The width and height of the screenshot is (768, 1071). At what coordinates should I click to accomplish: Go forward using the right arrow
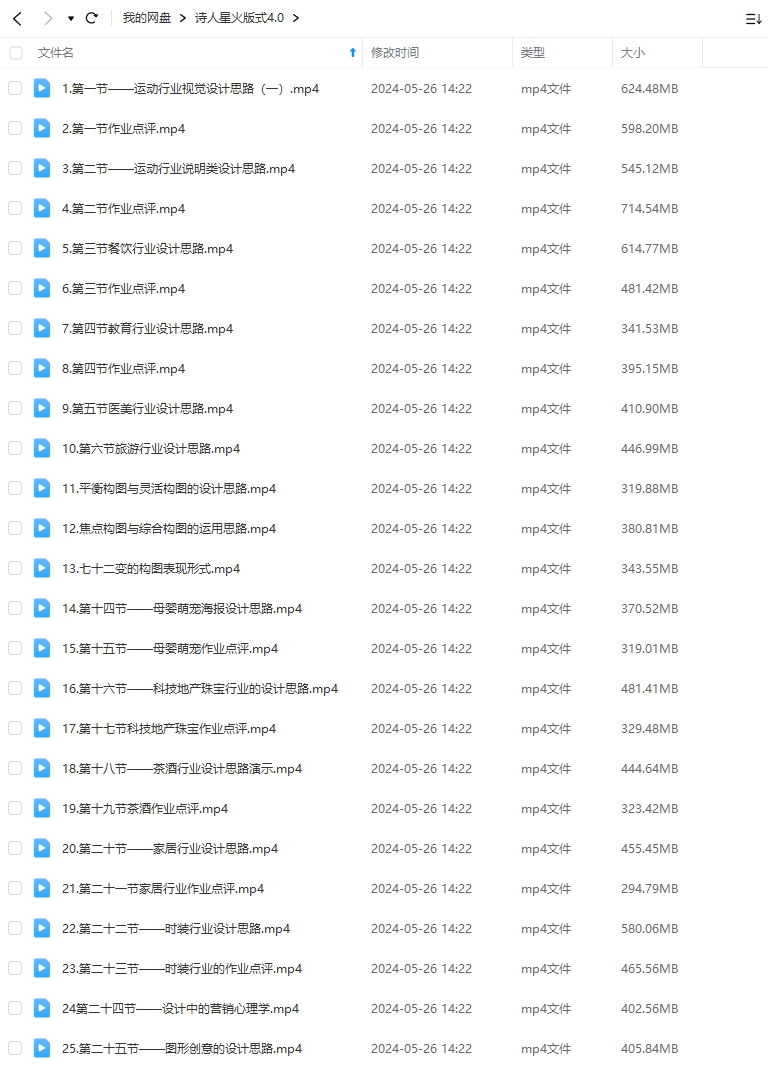pyautogui.click(x=48, y=18)
